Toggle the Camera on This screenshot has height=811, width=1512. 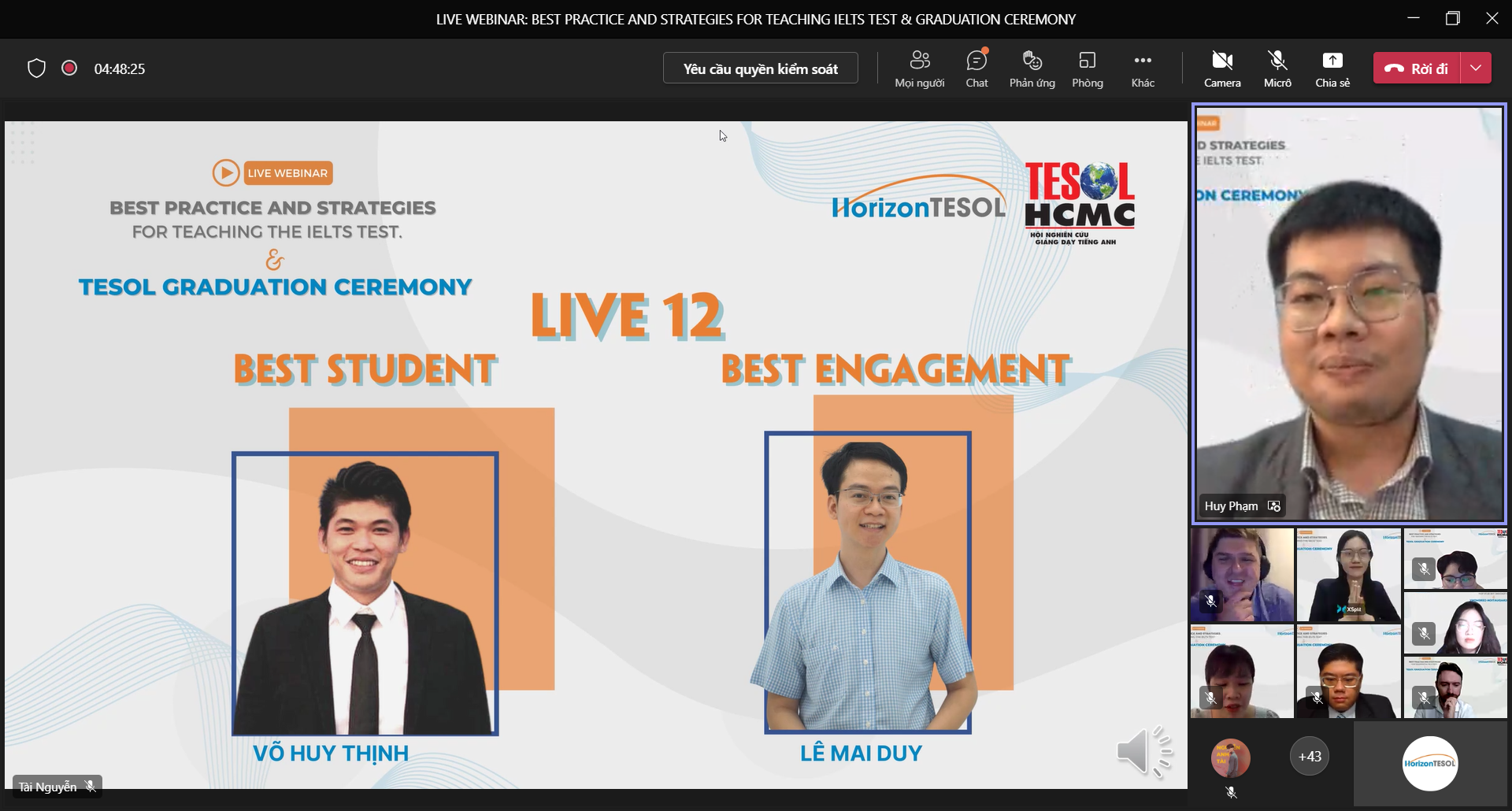pyautogui.click(x=1222, y=69)
